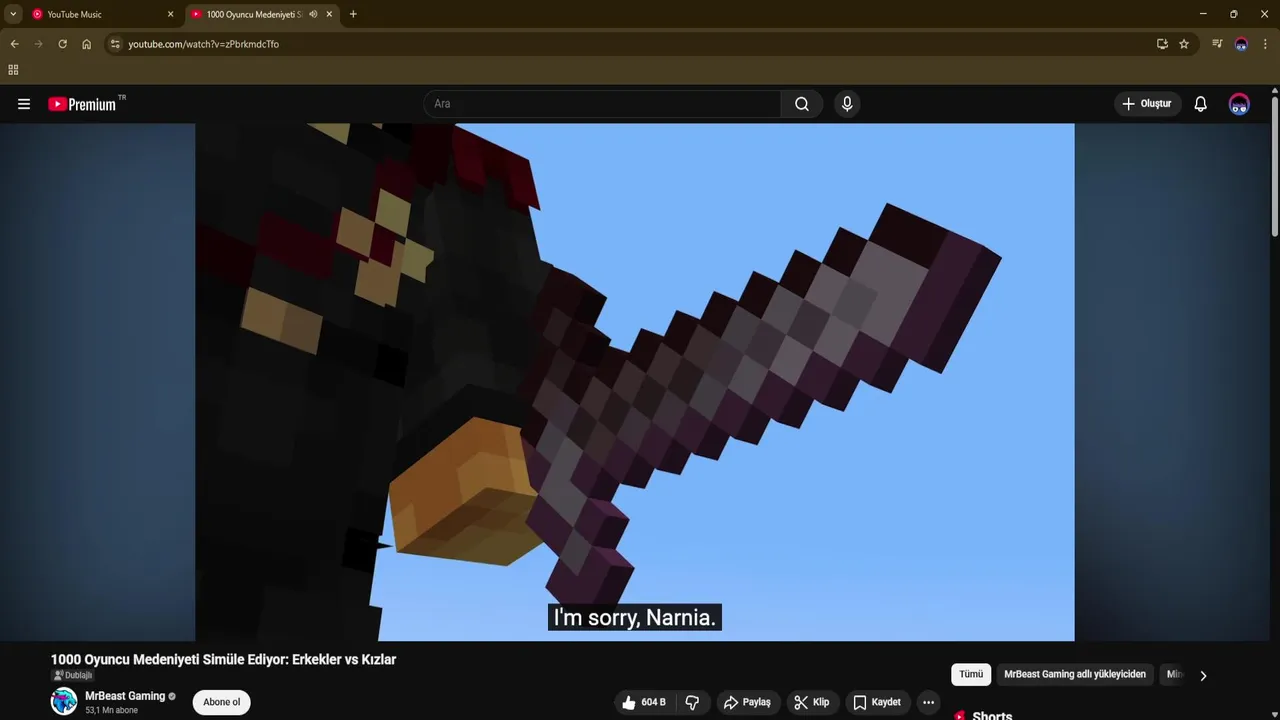Select MrBeast Gaming adlı yükleyiciden chip
Screen dimensions: 1280x720
pos(1075,674)
